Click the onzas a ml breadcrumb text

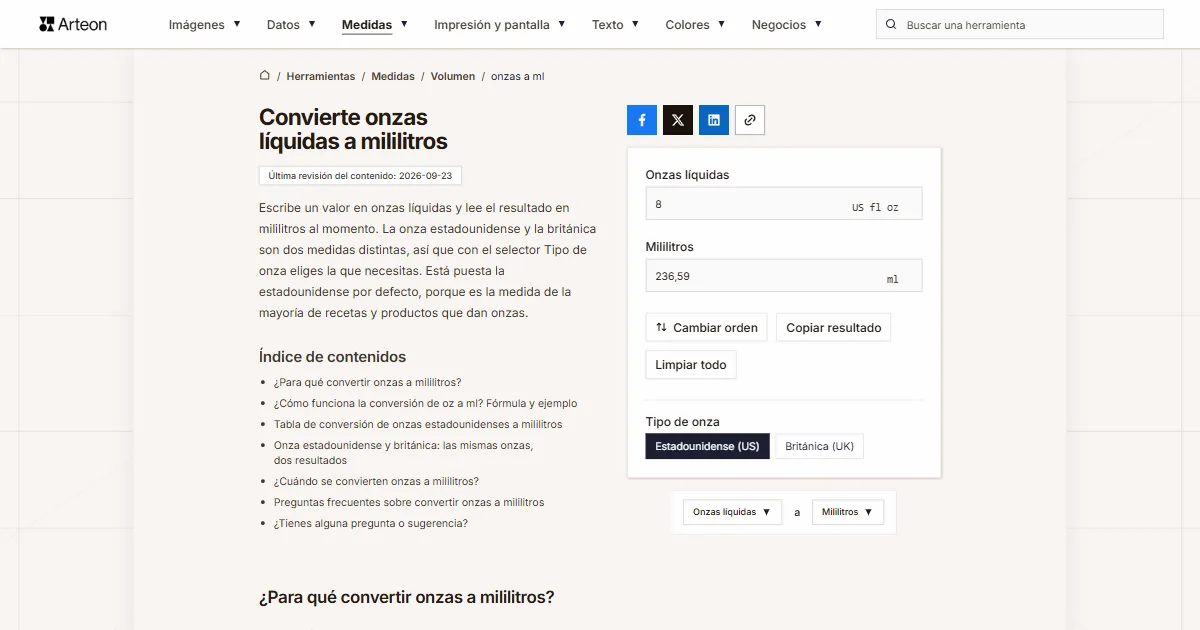tap(518, 76)
